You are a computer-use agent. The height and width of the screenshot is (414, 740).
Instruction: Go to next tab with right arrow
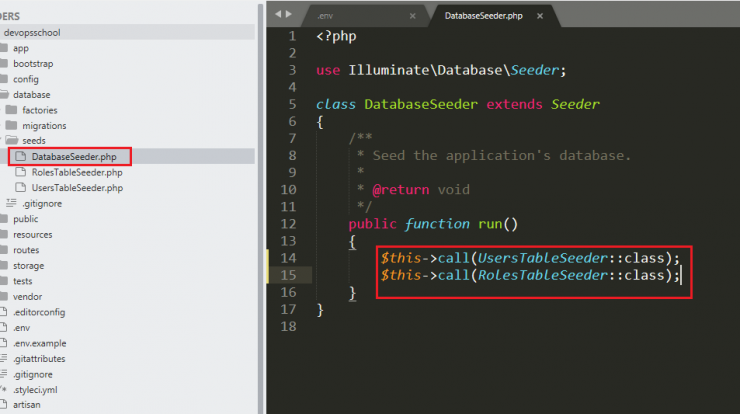(x=288, y=14)
